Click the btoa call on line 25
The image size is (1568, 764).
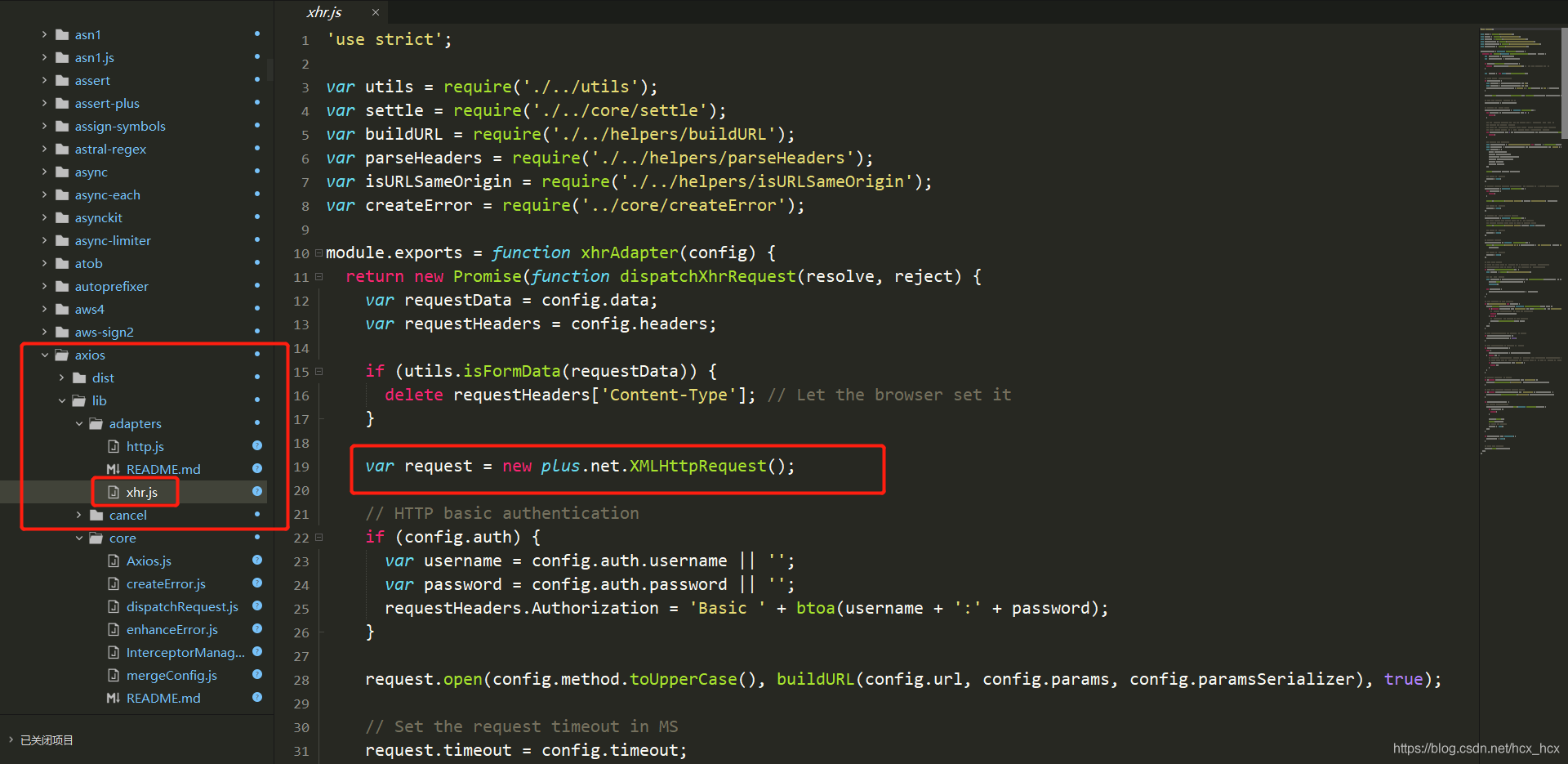click(816, 608)
